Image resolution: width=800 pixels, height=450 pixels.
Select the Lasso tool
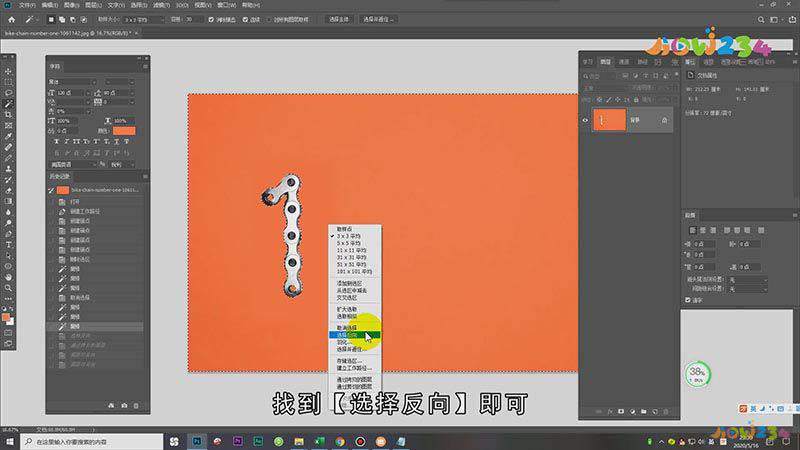[x=8, y=93]
